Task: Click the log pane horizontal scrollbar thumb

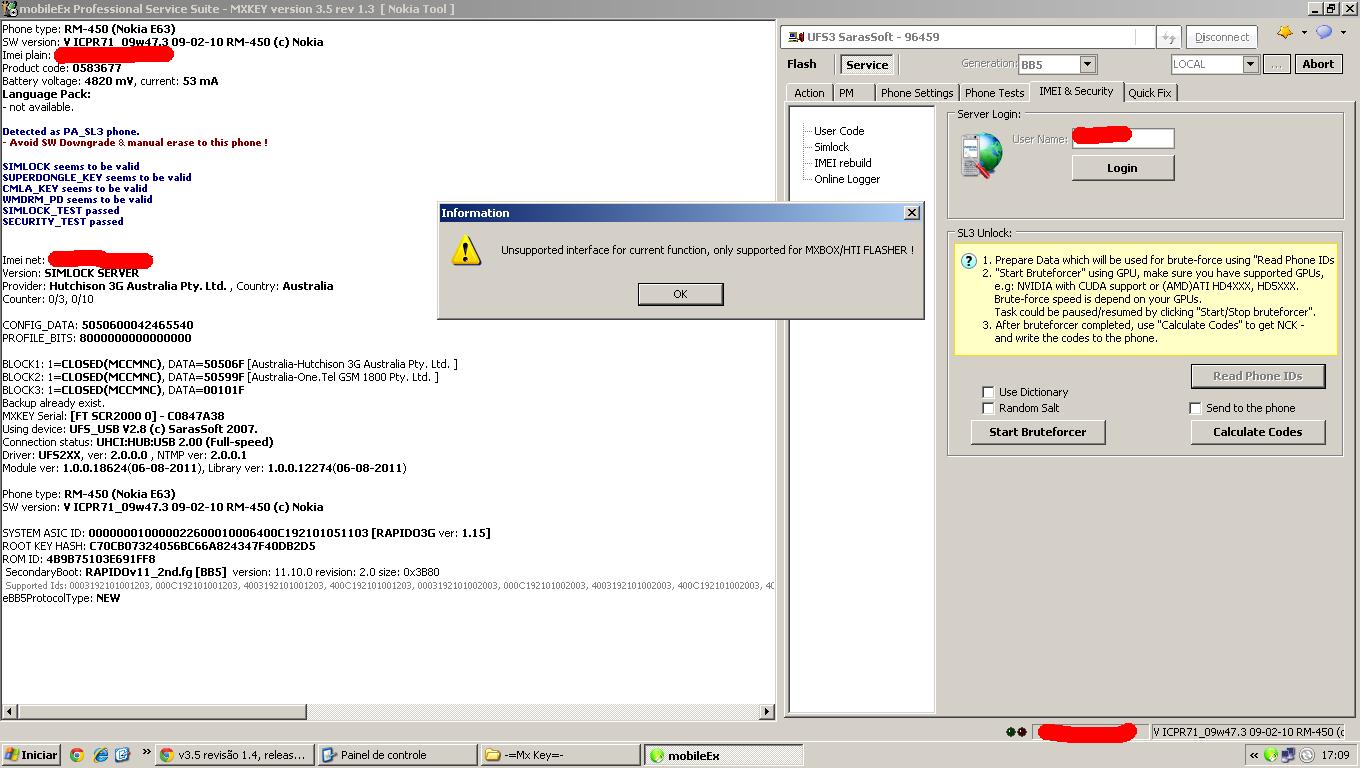Action: 161,712
